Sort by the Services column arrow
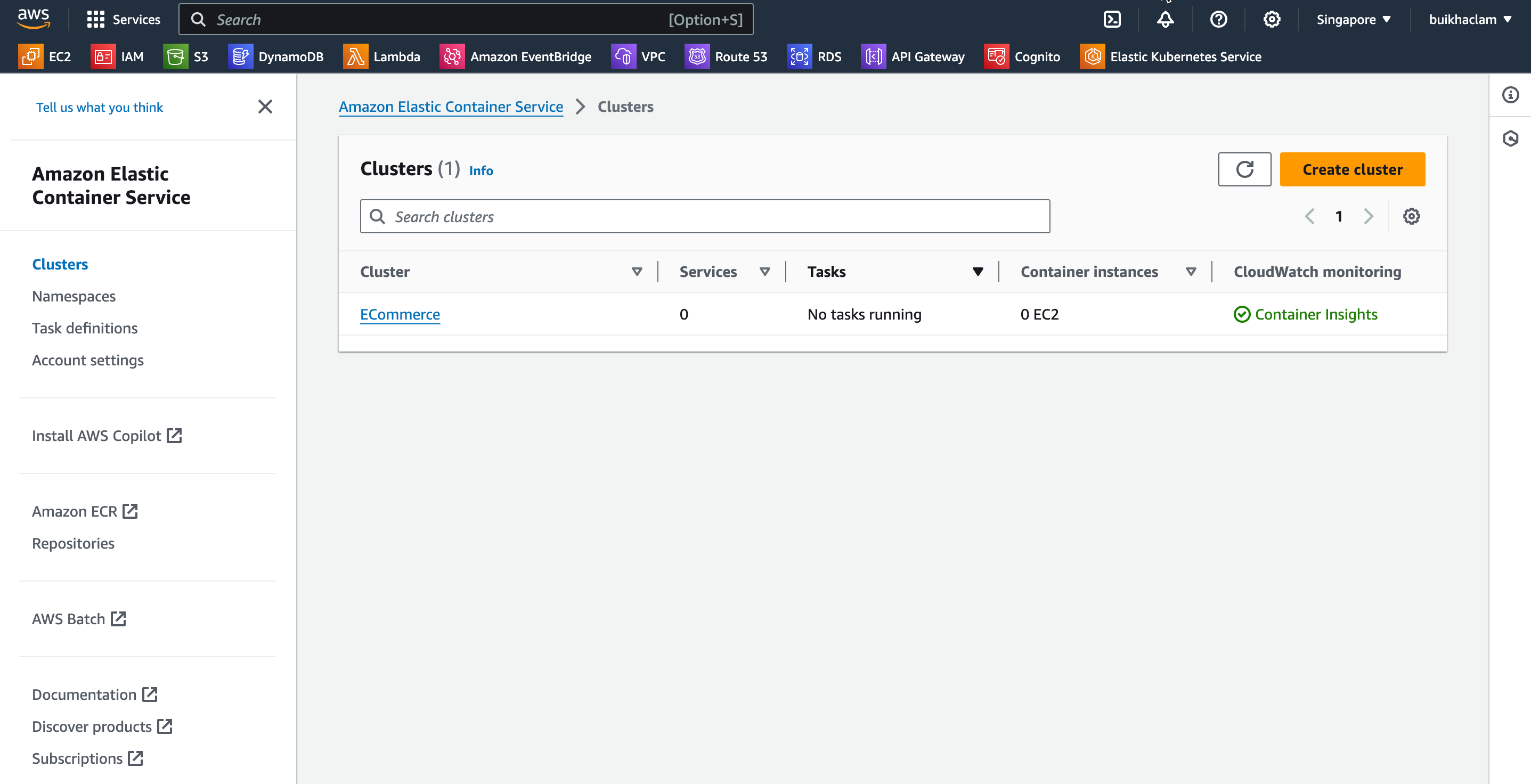The height and width of the screenshot is (784, 1531). [764, 272]
